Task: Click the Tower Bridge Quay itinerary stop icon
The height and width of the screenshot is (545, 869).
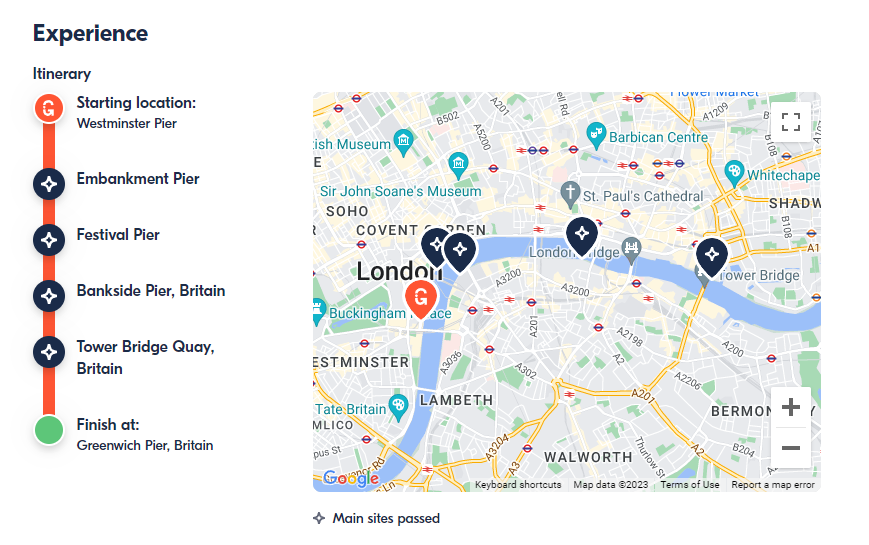Action: (x=49, y=352)
